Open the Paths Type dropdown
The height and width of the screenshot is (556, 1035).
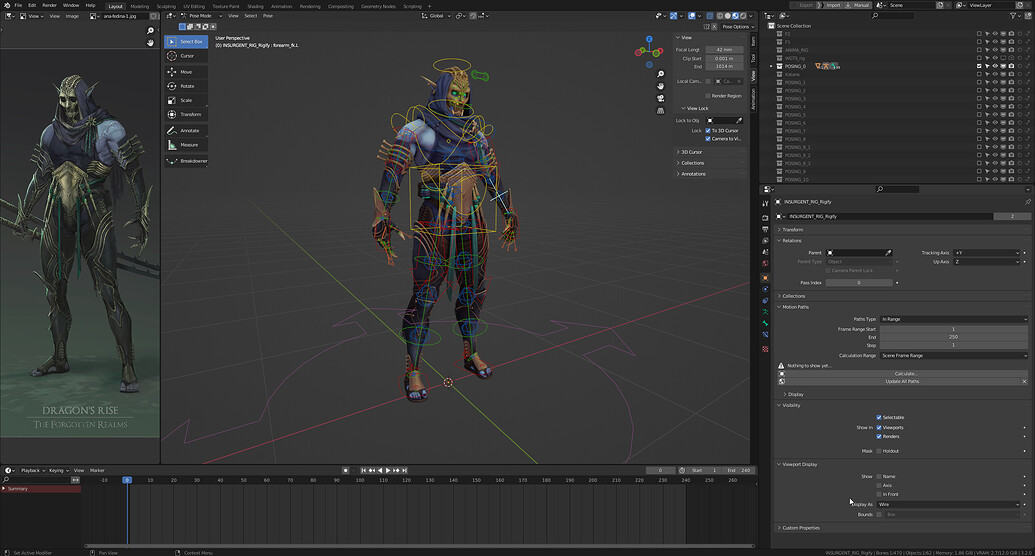(954, 319)
